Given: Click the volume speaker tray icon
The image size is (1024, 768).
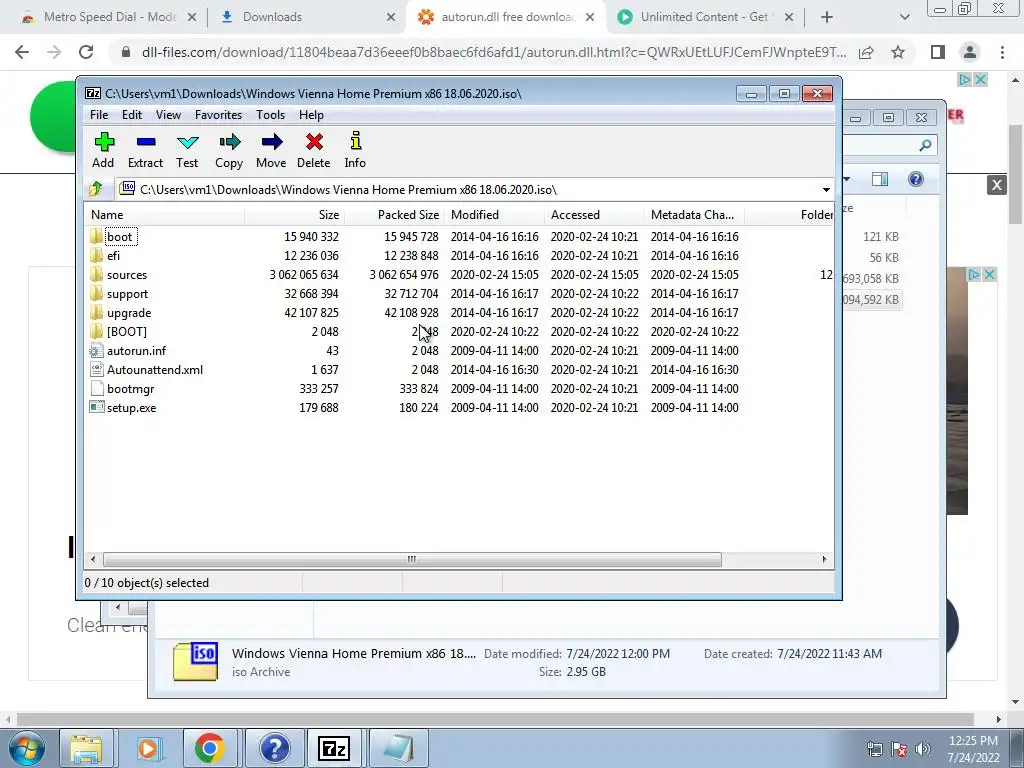Looking at the screenshot, I should (x=923, y=749).
